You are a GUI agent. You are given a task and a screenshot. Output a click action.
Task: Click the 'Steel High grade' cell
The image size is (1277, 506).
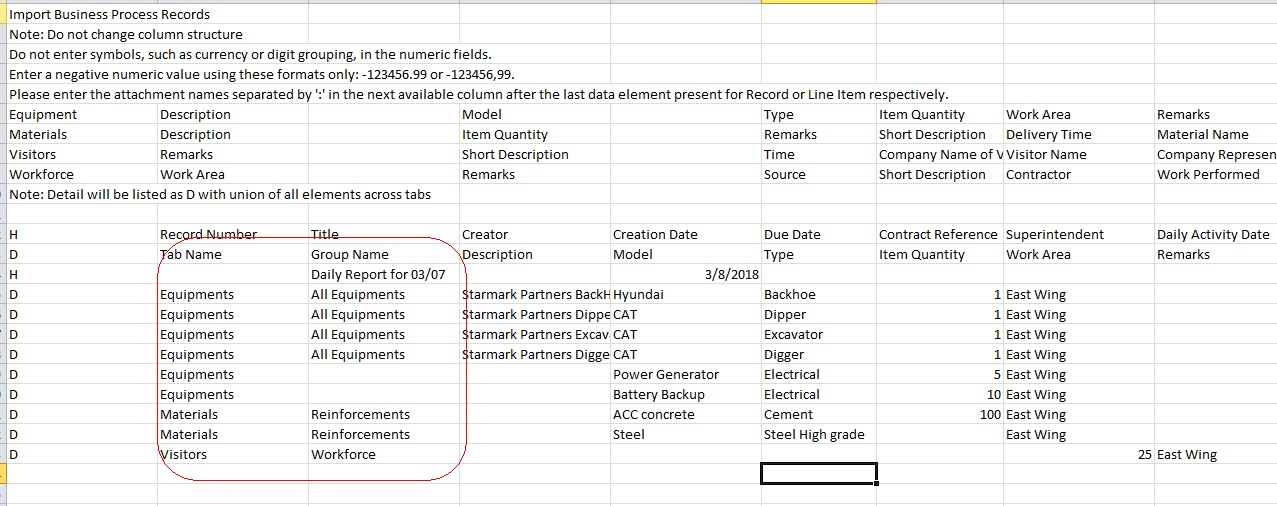click(x=819, y=434)
